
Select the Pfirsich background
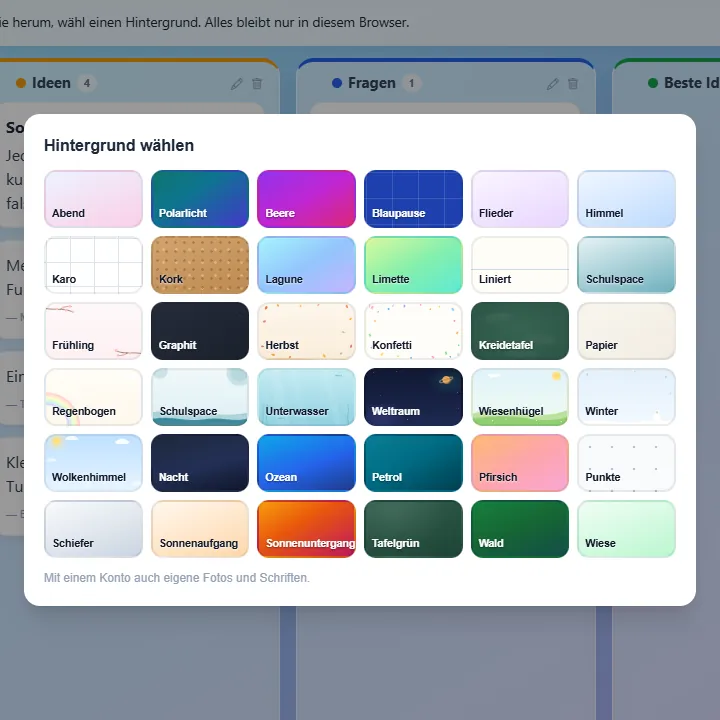tap(520, 463)
